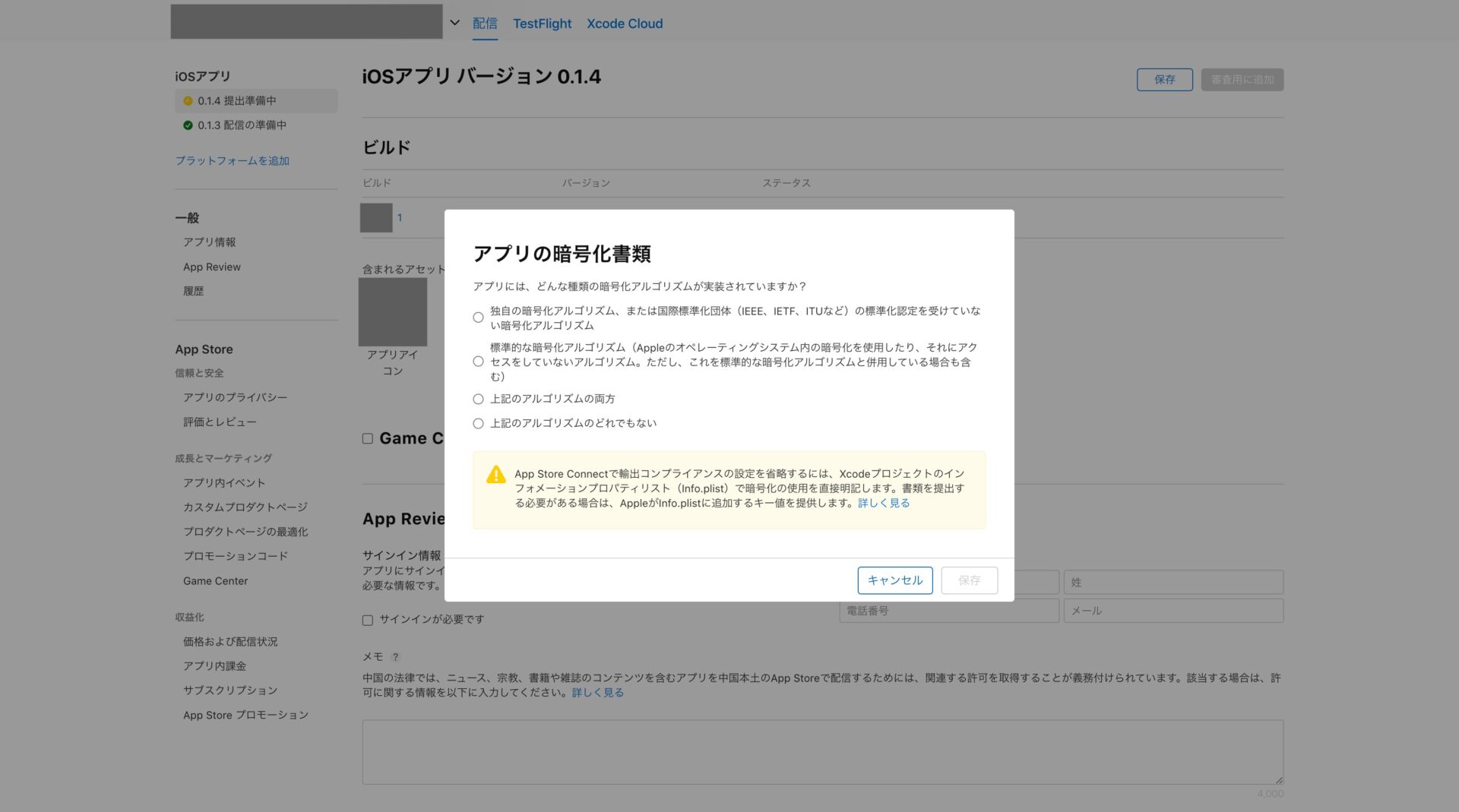The height and width of the screenshot is (812, 1459).
Task: Click the dialog's 保存 button
Action: click(x=969, y=580)
